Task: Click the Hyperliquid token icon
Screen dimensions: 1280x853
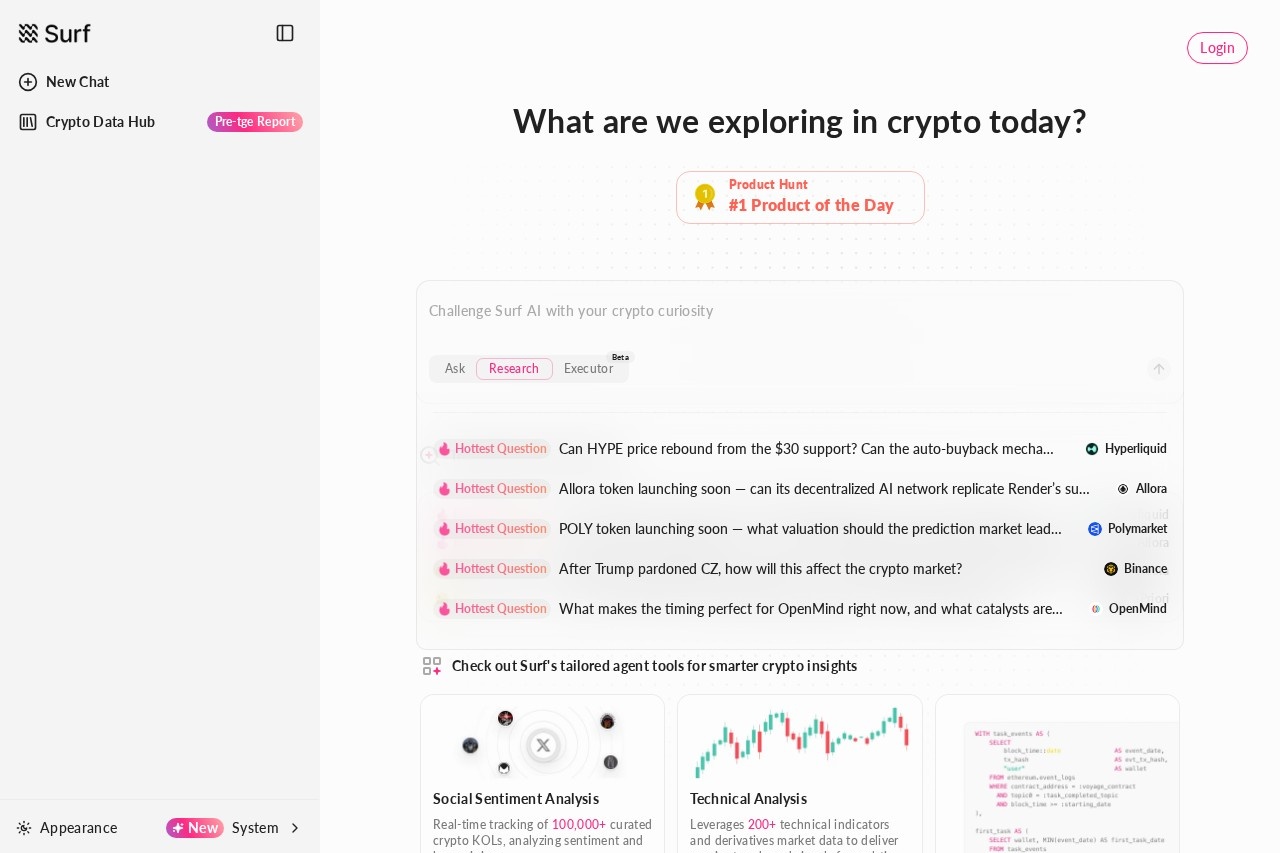Action: tap(1092, 449)
